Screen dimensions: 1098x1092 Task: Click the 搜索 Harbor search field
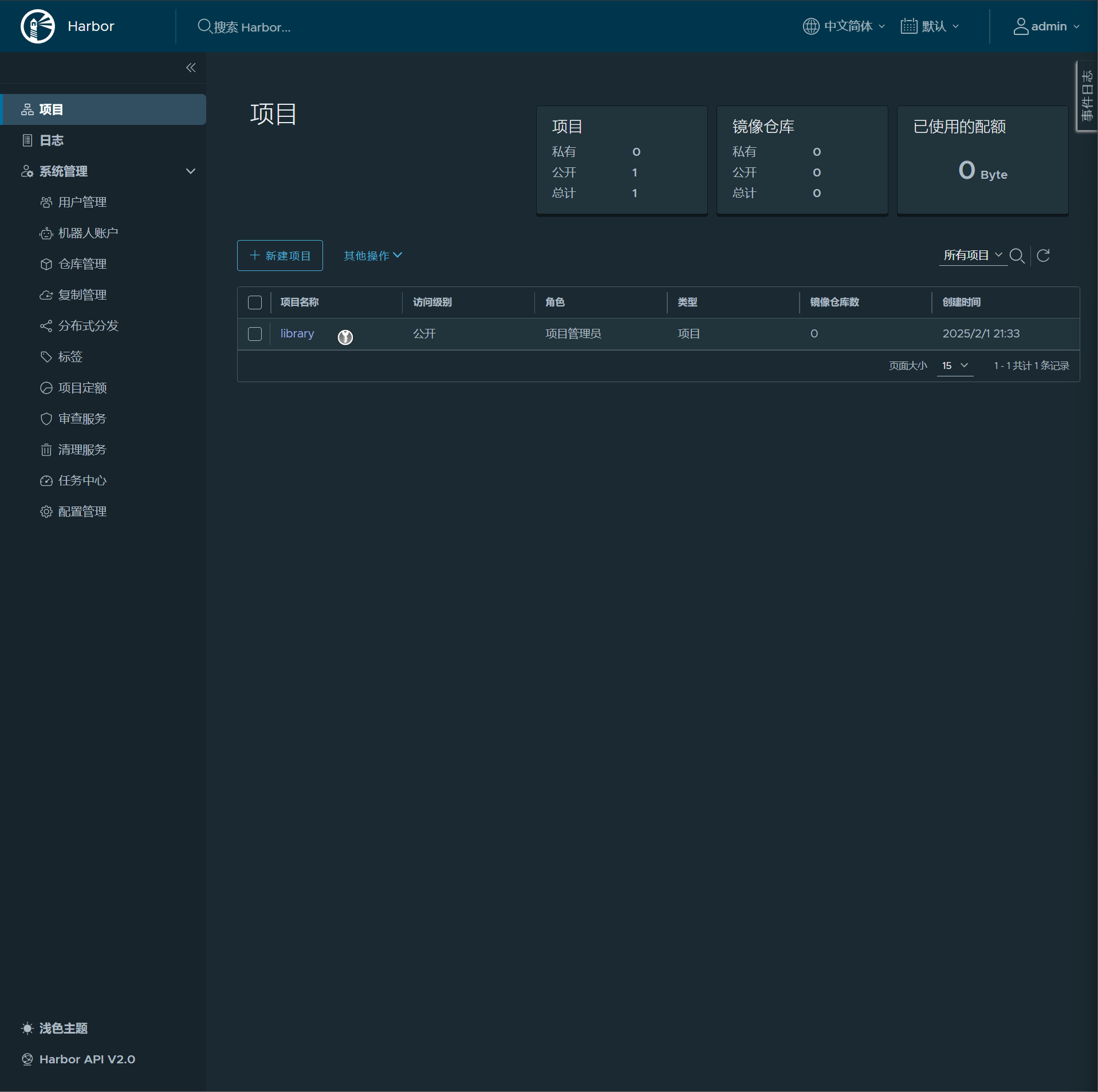coord(252,27)
